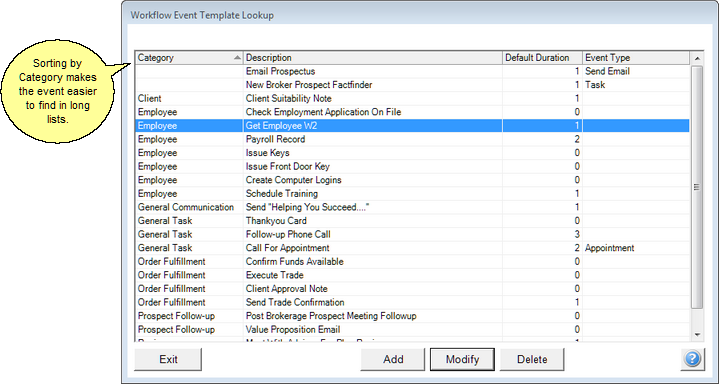This screenshot has height=384, width=719.
Task: Select Call For Appointment row
Action: 412,248
